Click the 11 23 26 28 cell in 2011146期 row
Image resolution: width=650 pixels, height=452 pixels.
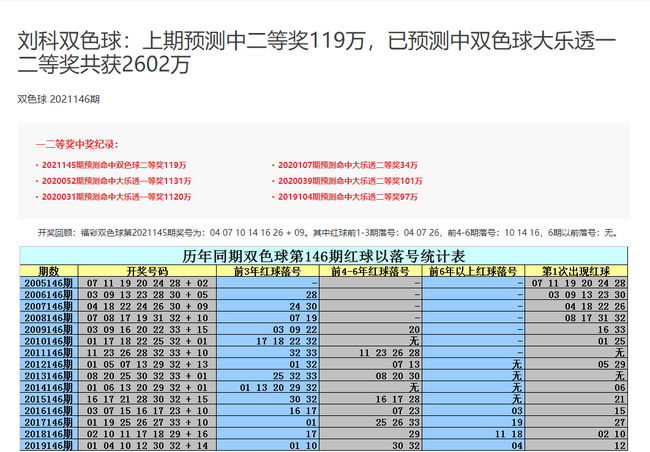(x=370, y=352)
